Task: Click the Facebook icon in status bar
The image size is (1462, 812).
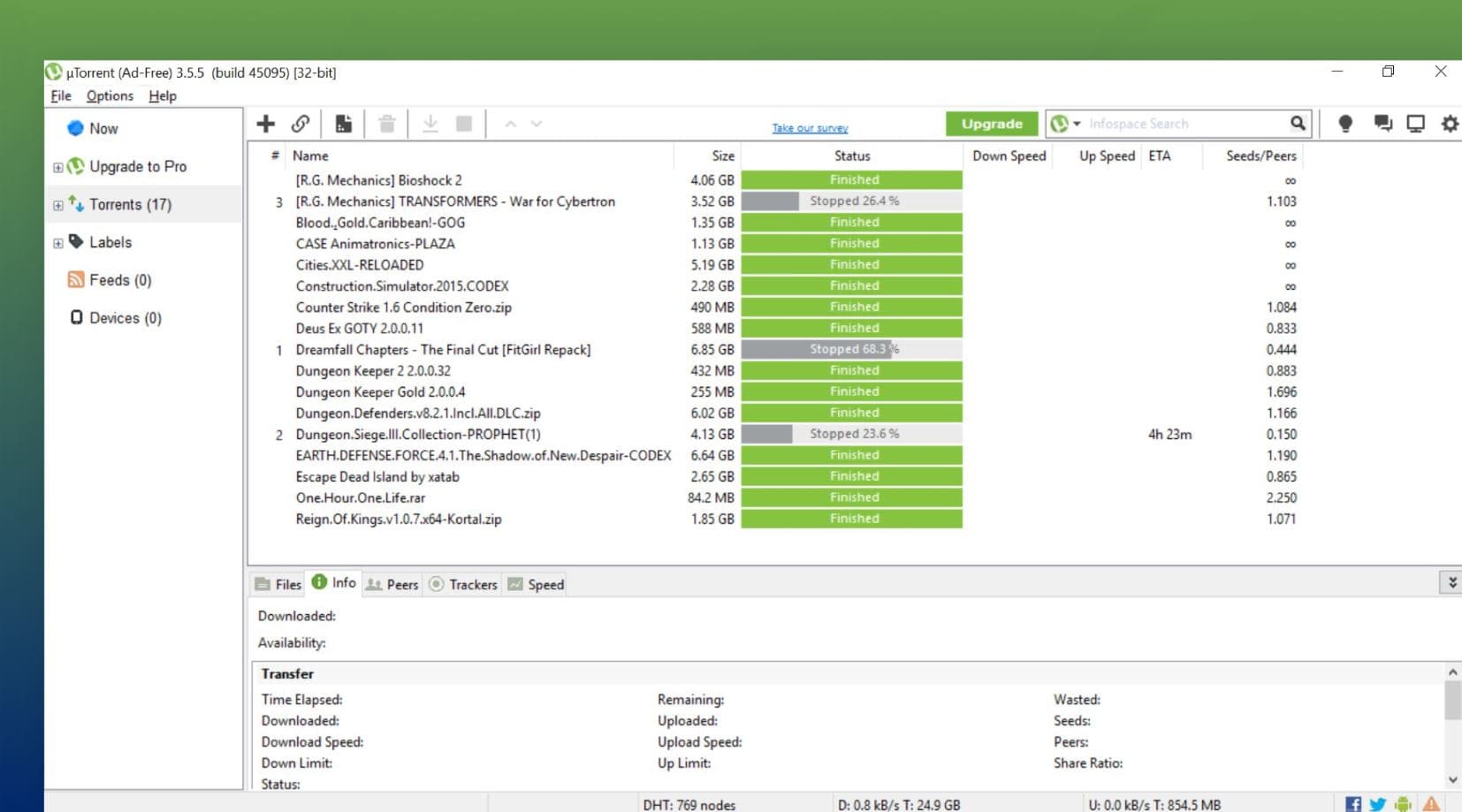Action: [x=1353, y=804]
